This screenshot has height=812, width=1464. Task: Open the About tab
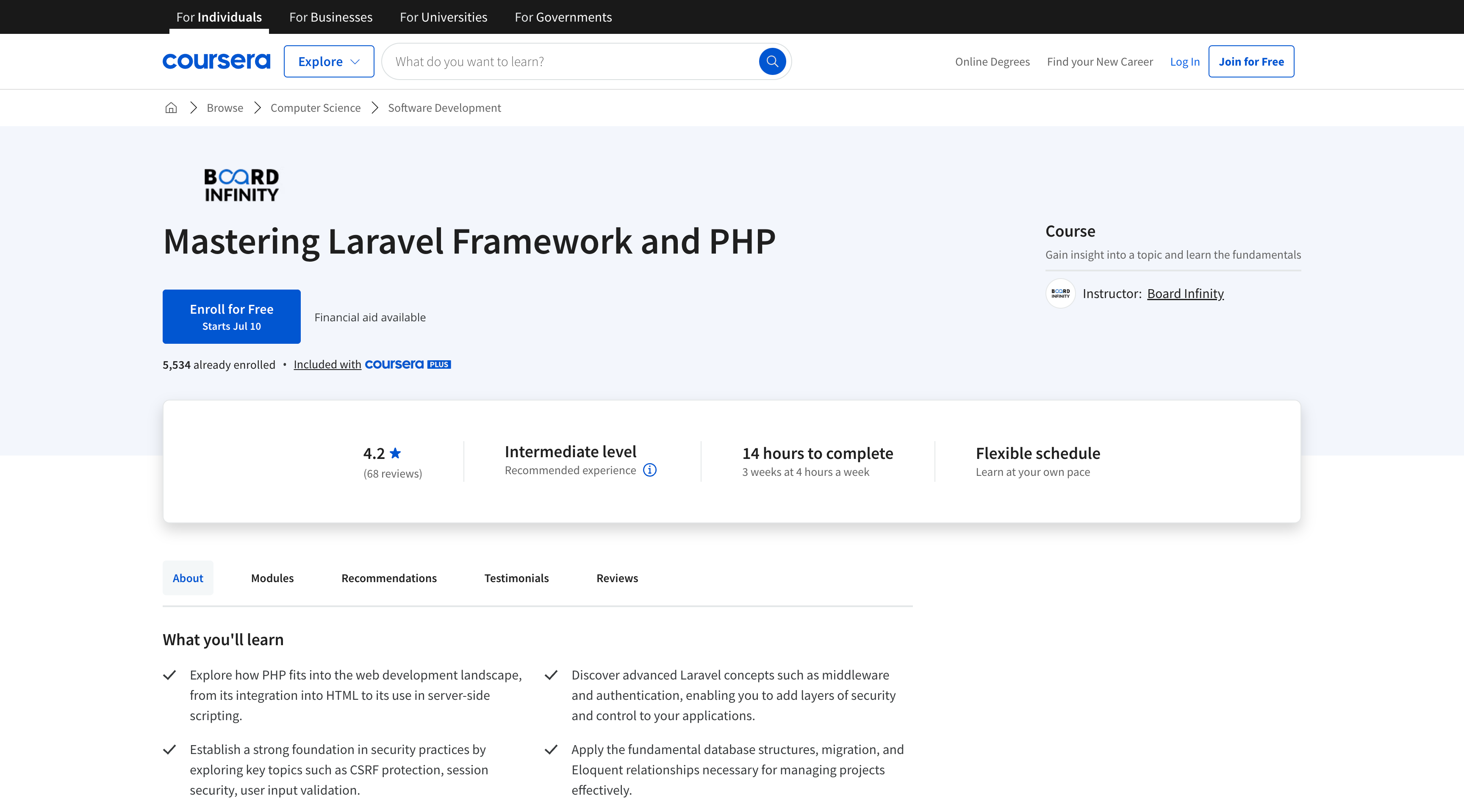pos(188,578)
